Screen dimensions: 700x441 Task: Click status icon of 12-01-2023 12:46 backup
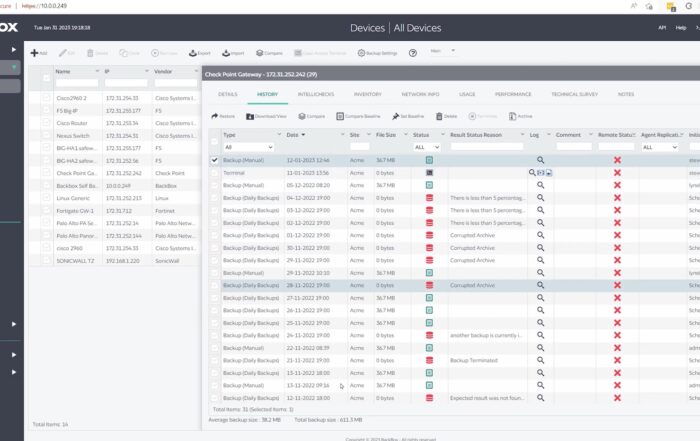click(x=429, y=160)
